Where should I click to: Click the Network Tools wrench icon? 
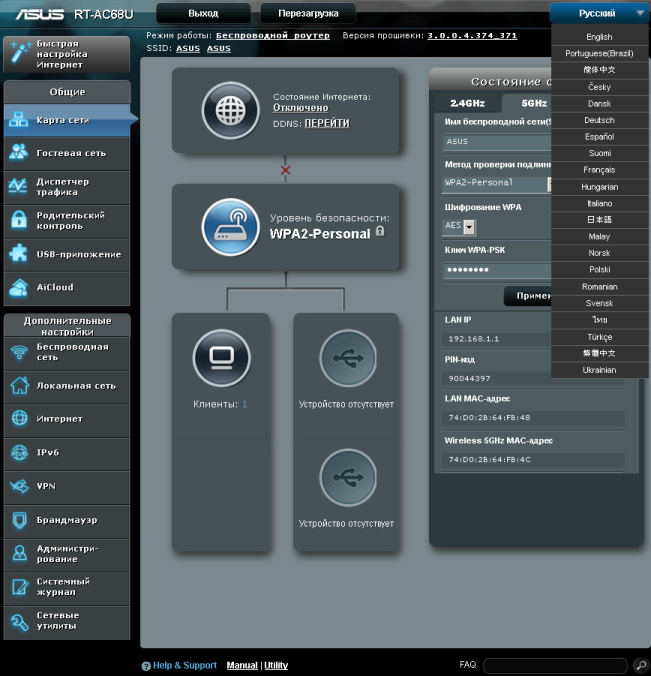[x=19, y=621]
